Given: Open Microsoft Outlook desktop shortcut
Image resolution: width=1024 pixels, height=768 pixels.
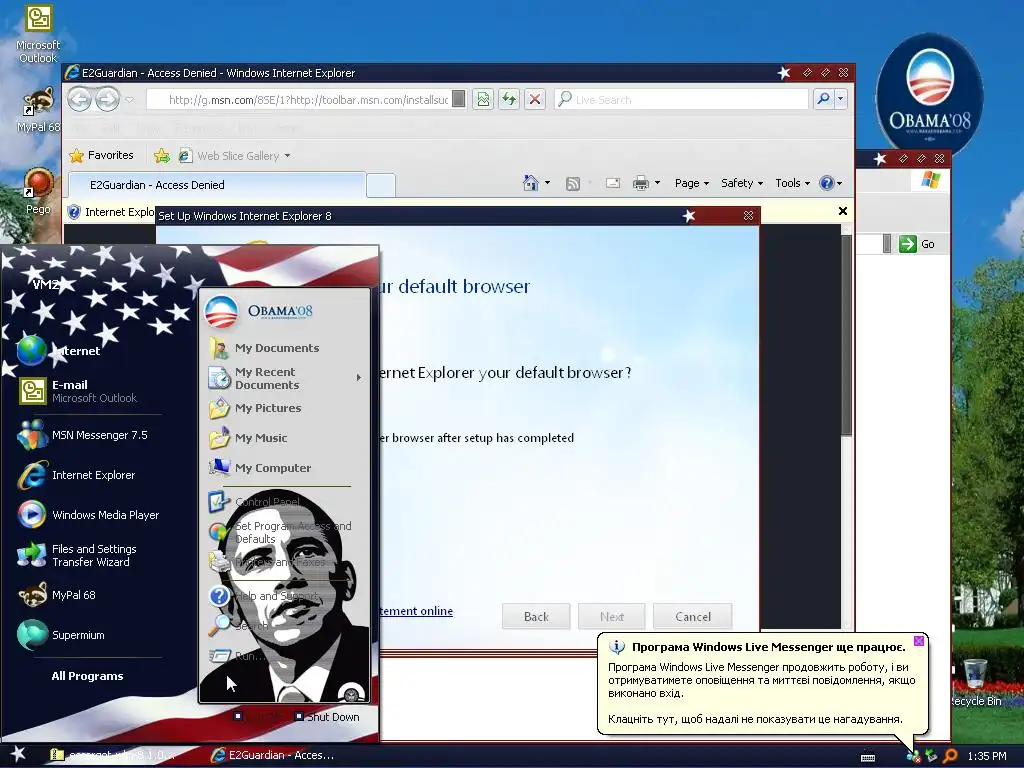Looking at the screenshot, I should 38,34.
